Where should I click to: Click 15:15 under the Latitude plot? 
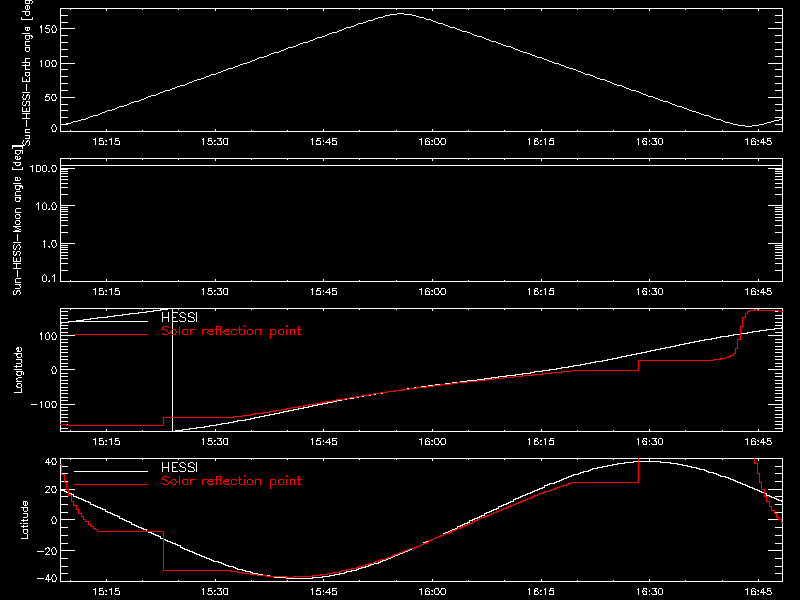[x=106, y=592]
